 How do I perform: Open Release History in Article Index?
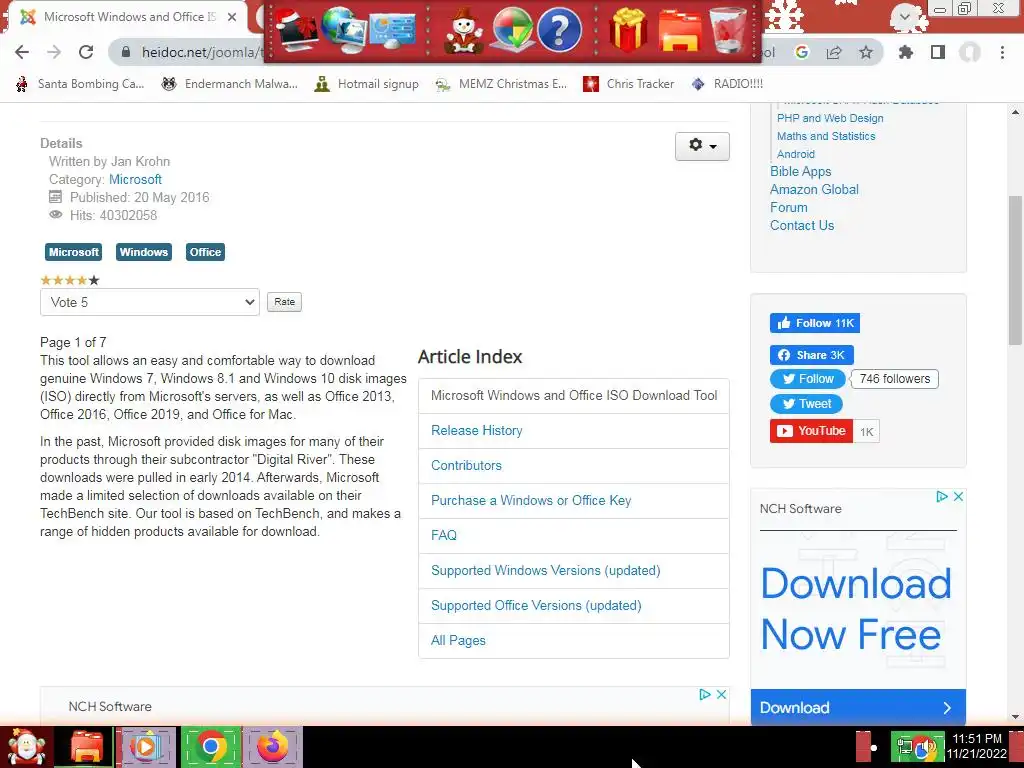click(x=477, y=430)
